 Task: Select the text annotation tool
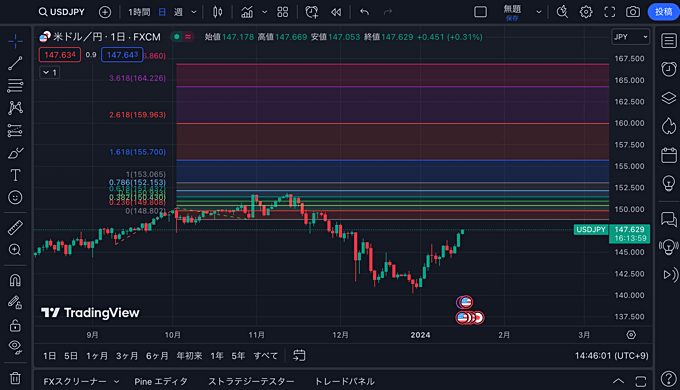15,175
